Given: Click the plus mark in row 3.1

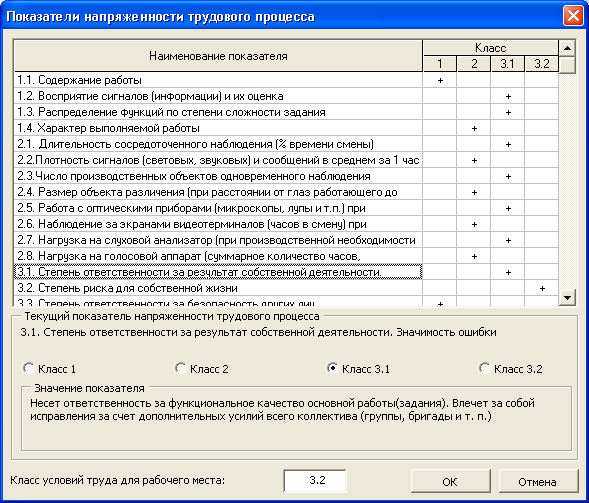Looking at the screenshot, I should [508, 272].
